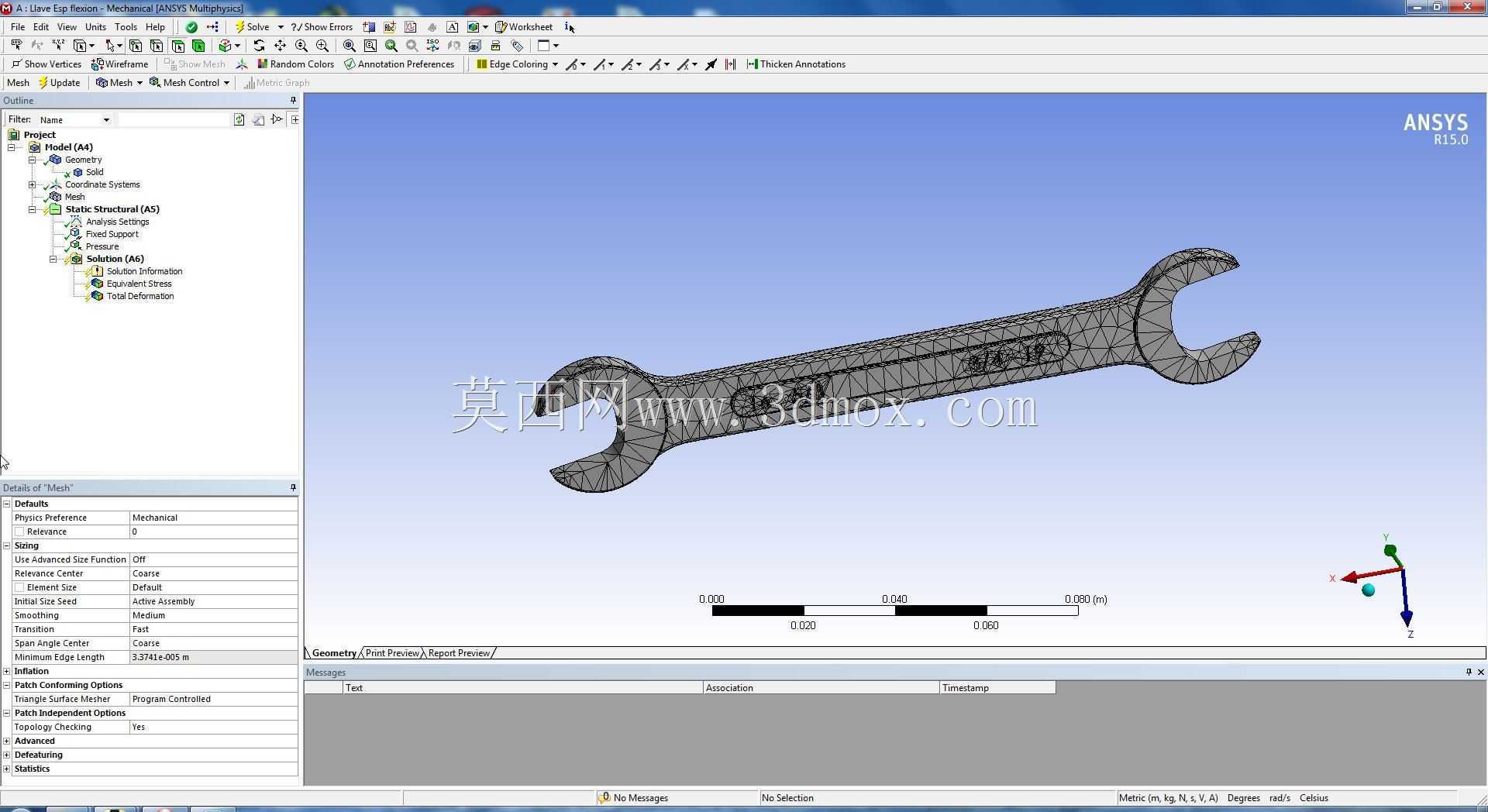The image size is (1488, 812).
Task: Click the Rotate view tool icon
Action: (259, 46)
